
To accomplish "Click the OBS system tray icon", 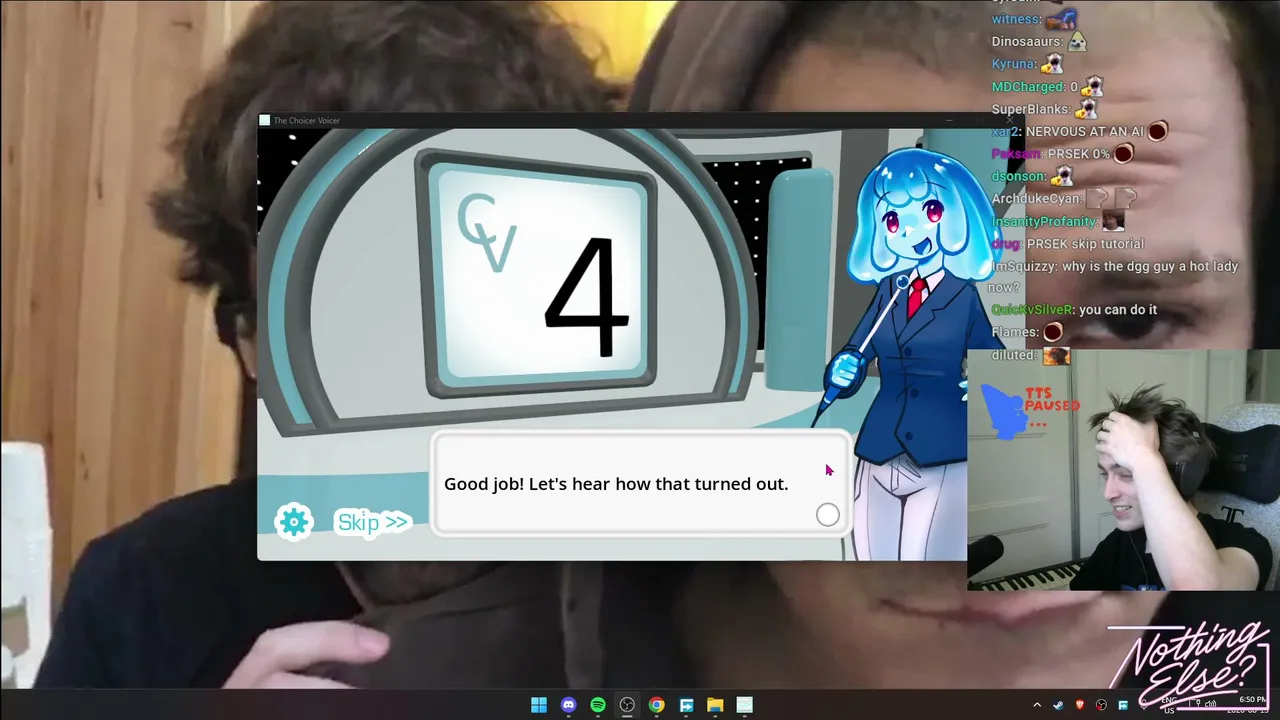I will 1101,705.
